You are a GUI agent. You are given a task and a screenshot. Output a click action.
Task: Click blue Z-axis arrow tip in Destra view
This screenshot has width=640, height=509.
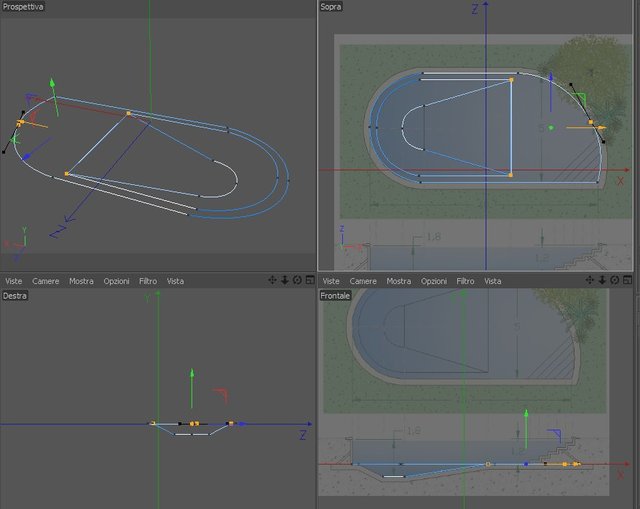243,424
